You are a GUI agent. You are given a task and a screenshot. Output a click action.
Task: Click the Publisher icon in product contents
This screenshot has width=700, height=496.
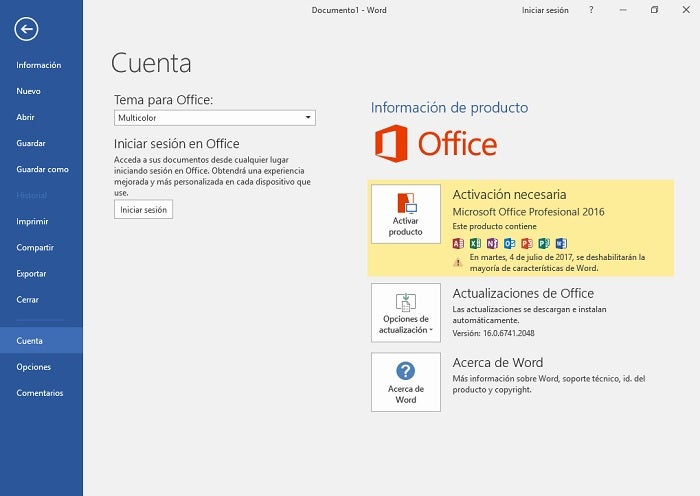tap(544, 243)
